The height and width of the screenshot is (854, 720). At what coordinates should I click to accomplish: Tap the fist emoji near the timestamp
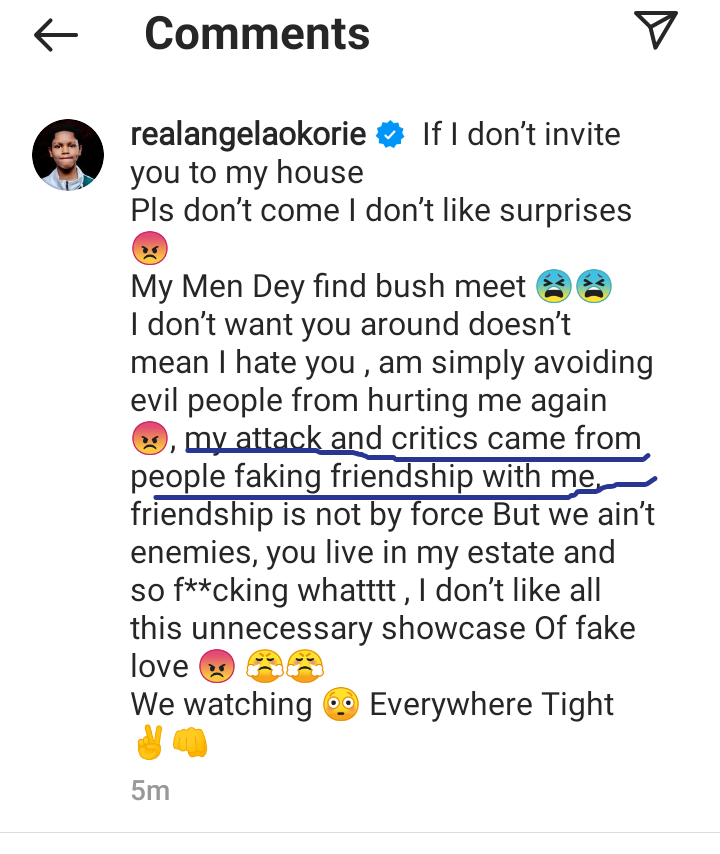190,743
